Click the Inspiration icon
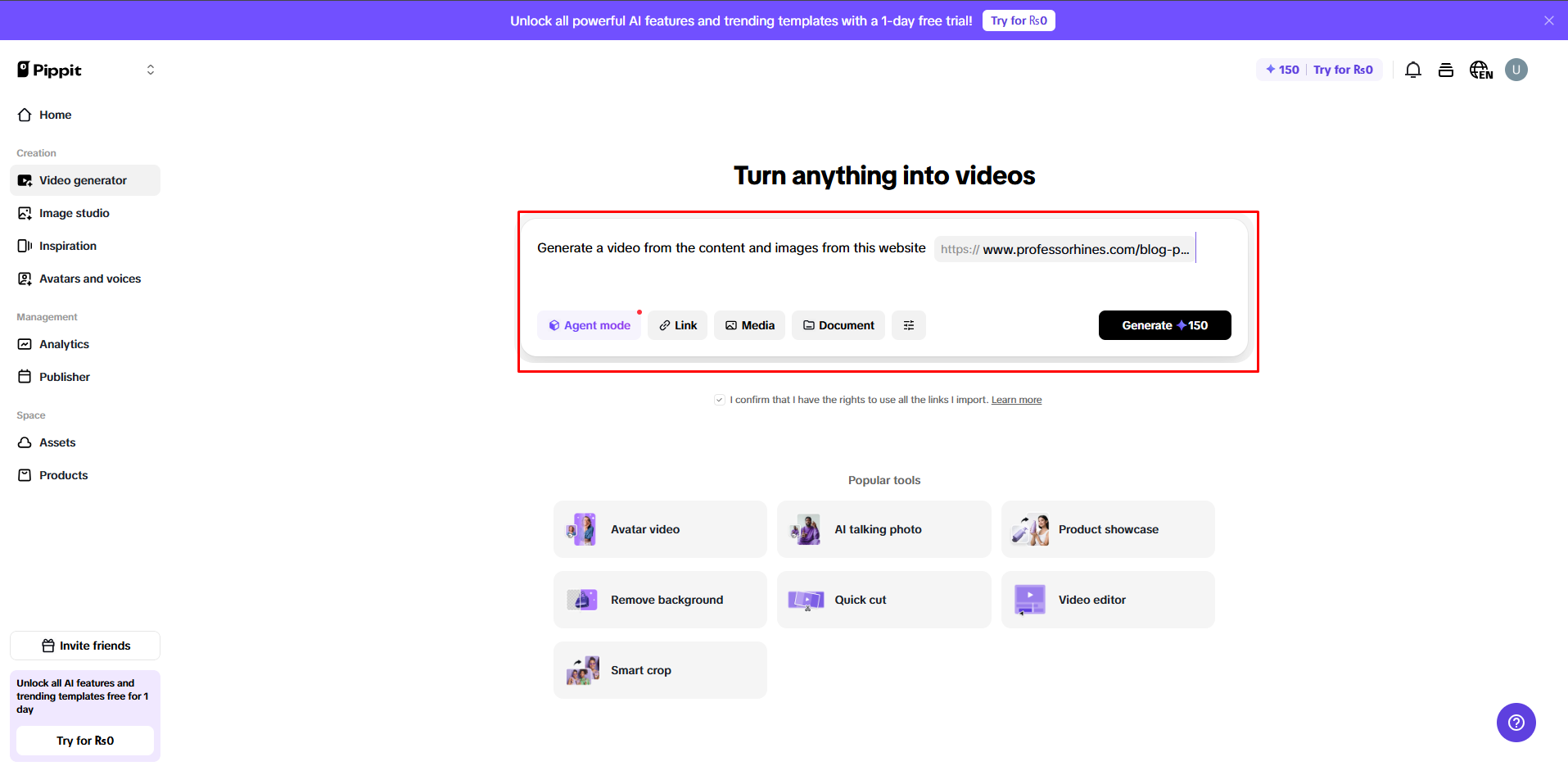The height and width of the screenshot is (775, 1568). pos(25,246)
